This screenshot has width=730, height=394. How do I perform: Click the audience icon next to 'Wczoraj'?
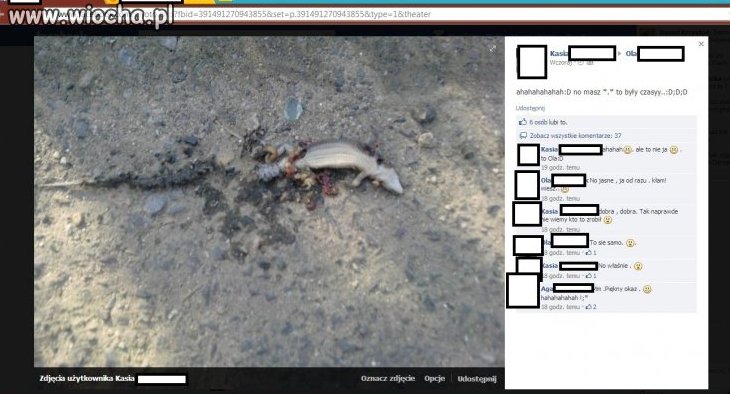tap(590, 62)
